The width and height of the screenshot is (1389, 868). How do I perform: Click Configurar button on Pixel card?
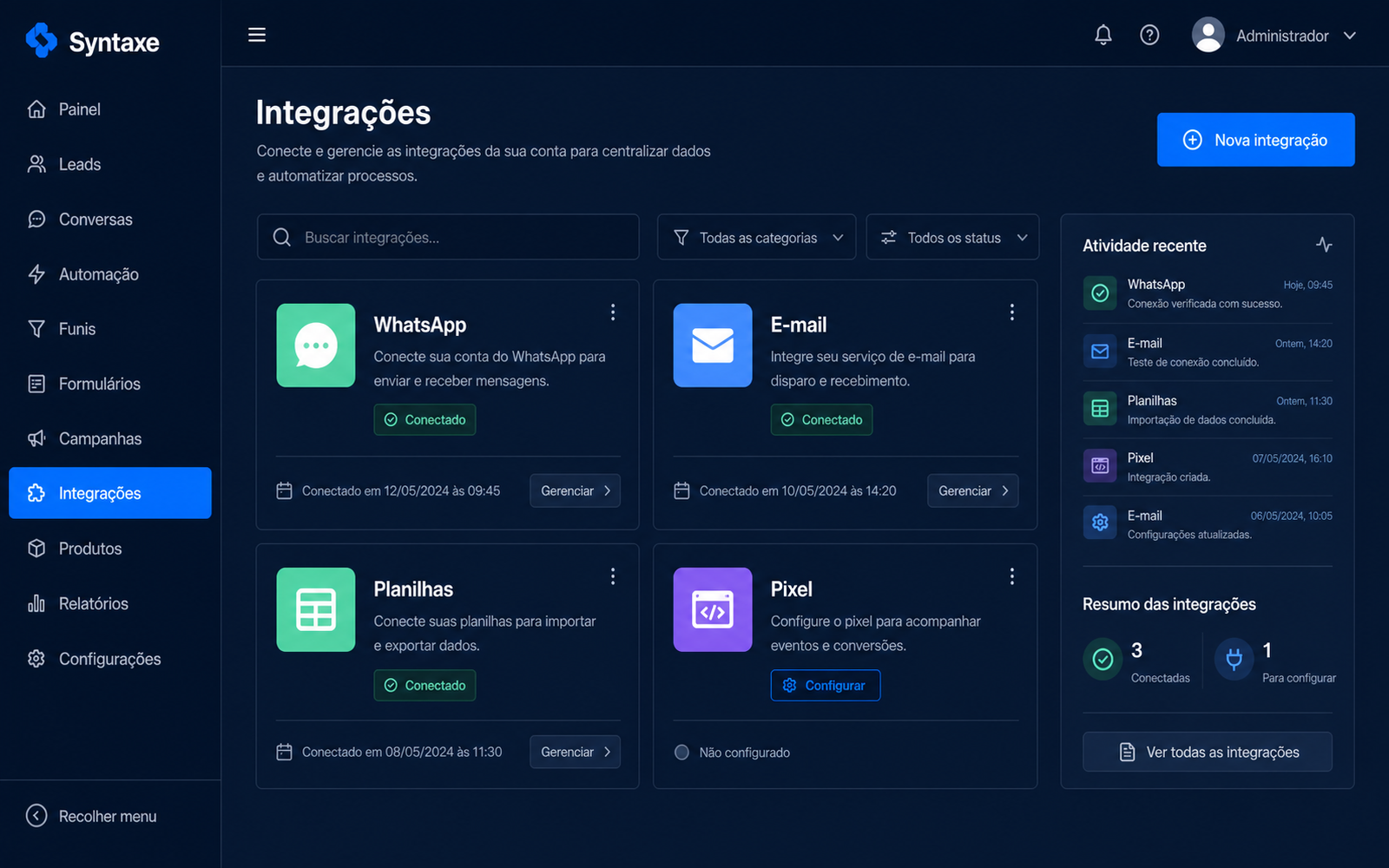click(825, 685)
